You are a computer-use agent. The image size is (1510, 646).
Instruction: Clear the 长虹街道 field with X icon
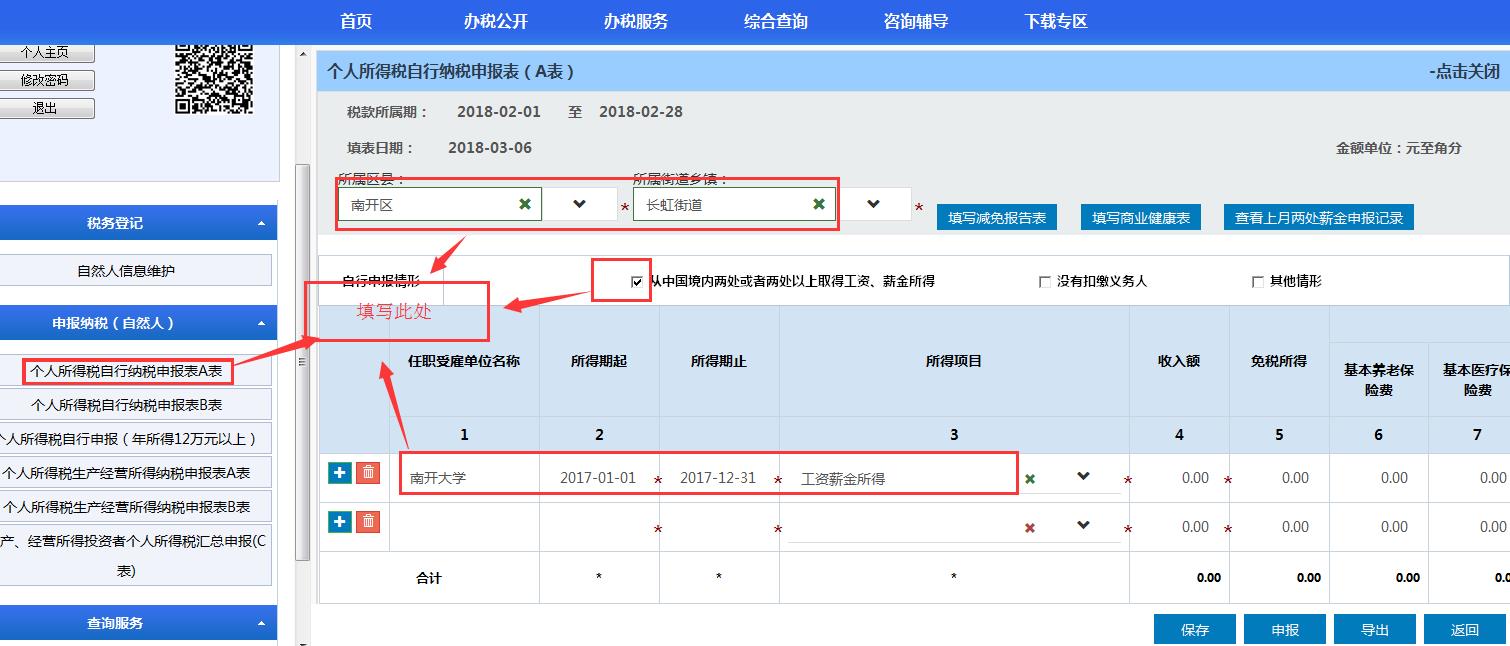[x=819, y=204]
